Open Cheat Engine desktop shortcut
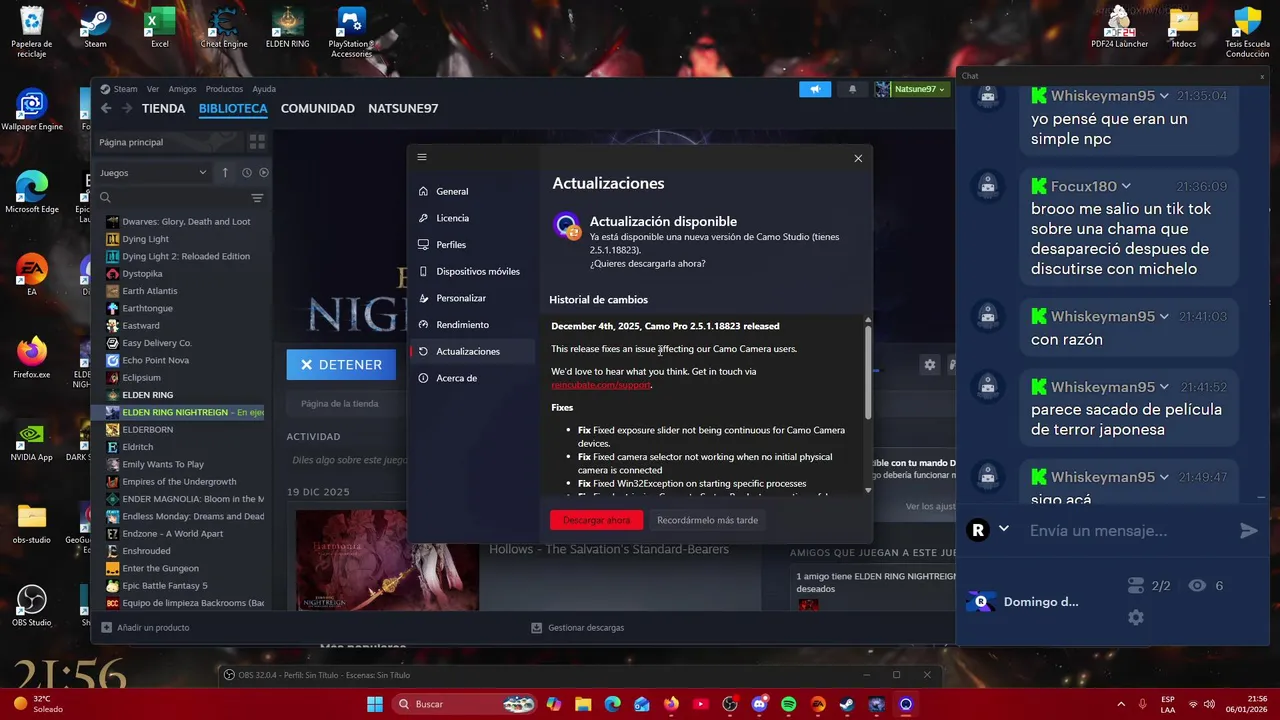Screen dimensions: 1280x720 pos(223,28)
